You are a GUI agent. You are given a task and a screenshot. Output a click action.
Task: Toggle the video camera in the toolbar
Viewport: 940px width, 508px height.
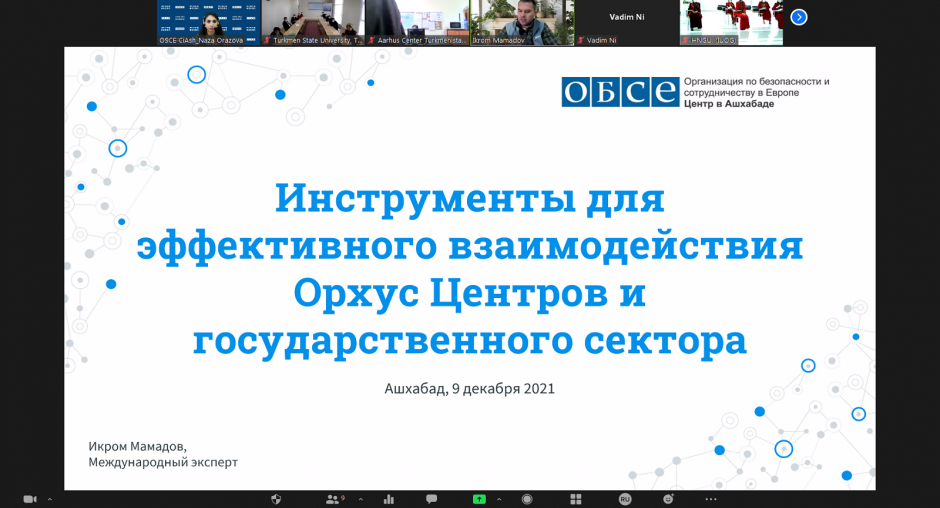[x=29, y=499]
